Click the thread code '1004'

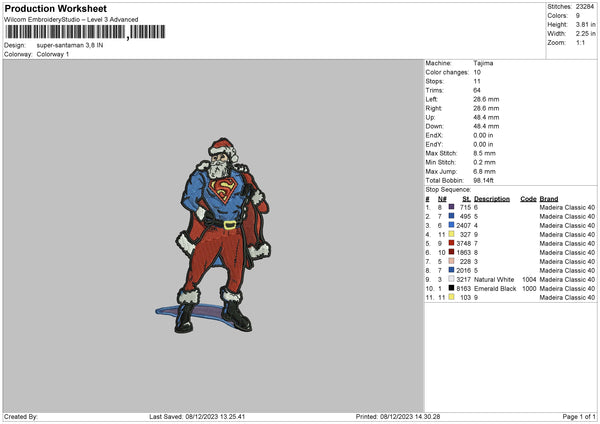pyautogui.click(x=529, y=279)
